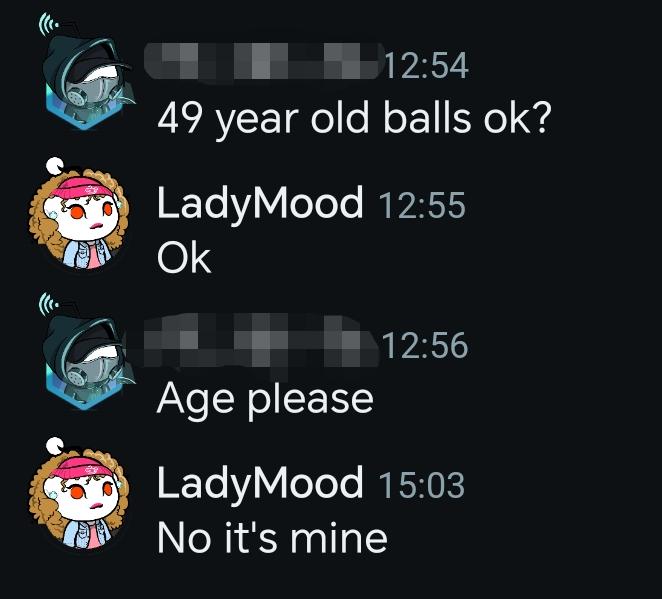
Task: Click the 12:54 timestamp
Action: pos(426,66)
